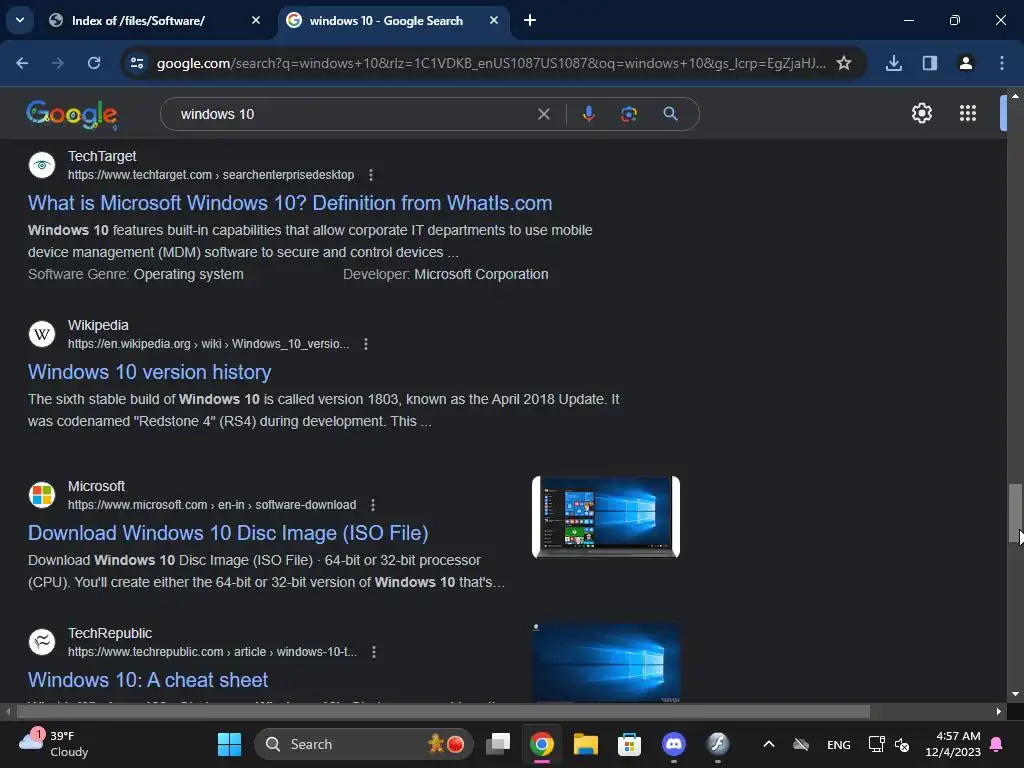The width and height of the screenshot is (1024, 768).
Task: Click the TechTarget source name
Action: (102, 157)
